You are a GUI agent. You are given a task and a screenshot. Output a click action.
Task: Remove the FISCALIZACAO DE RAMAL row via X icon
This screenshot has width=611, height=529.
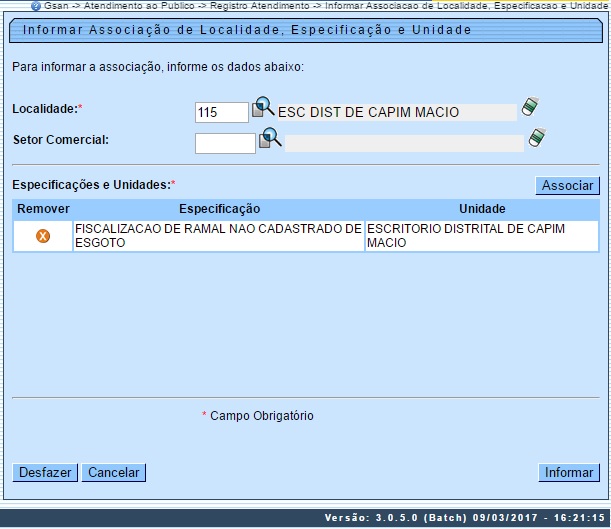(43, 236)
